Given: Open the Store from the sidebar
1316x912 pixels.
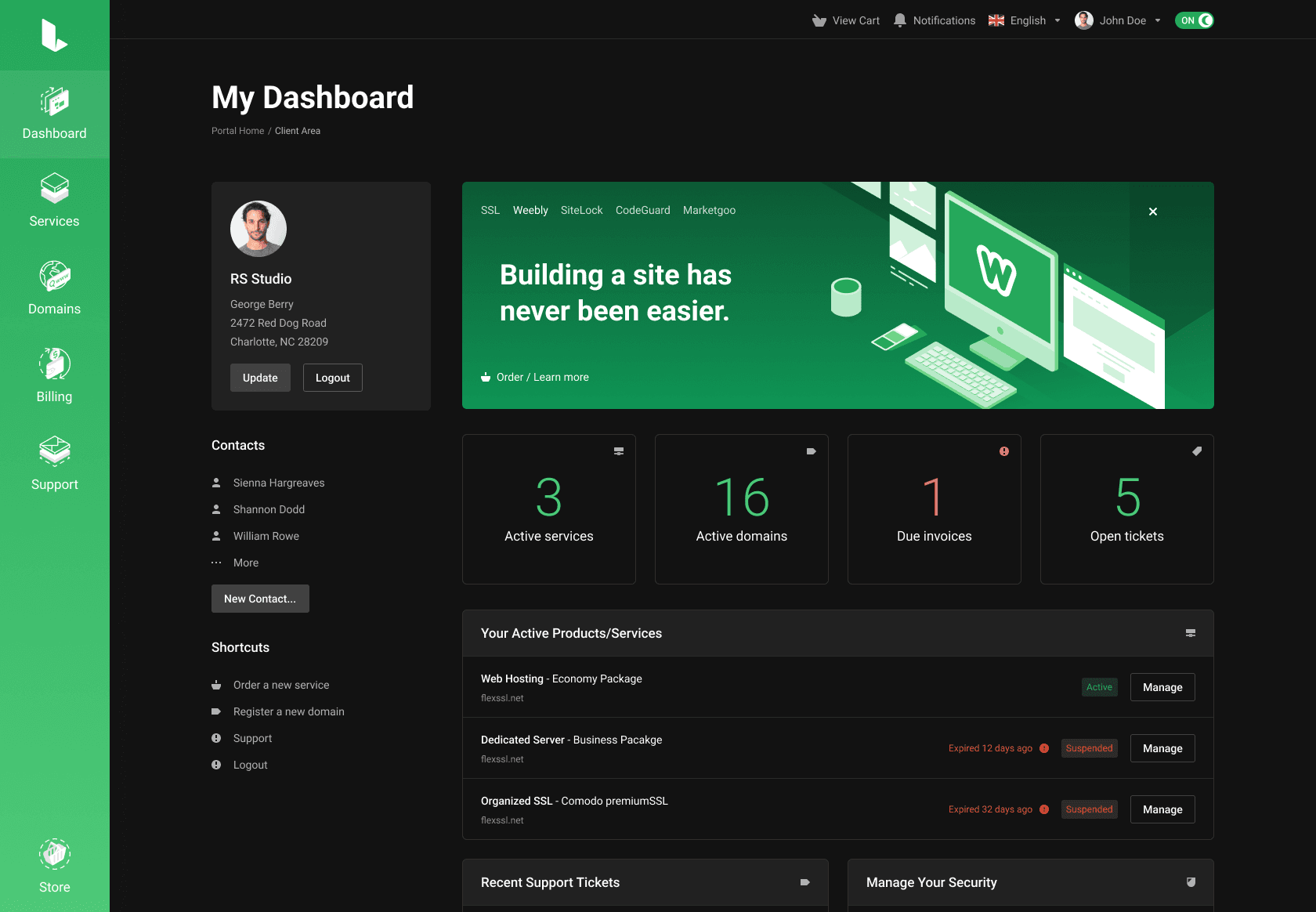Looking at the screenshot, I should (x=54, y=866).
